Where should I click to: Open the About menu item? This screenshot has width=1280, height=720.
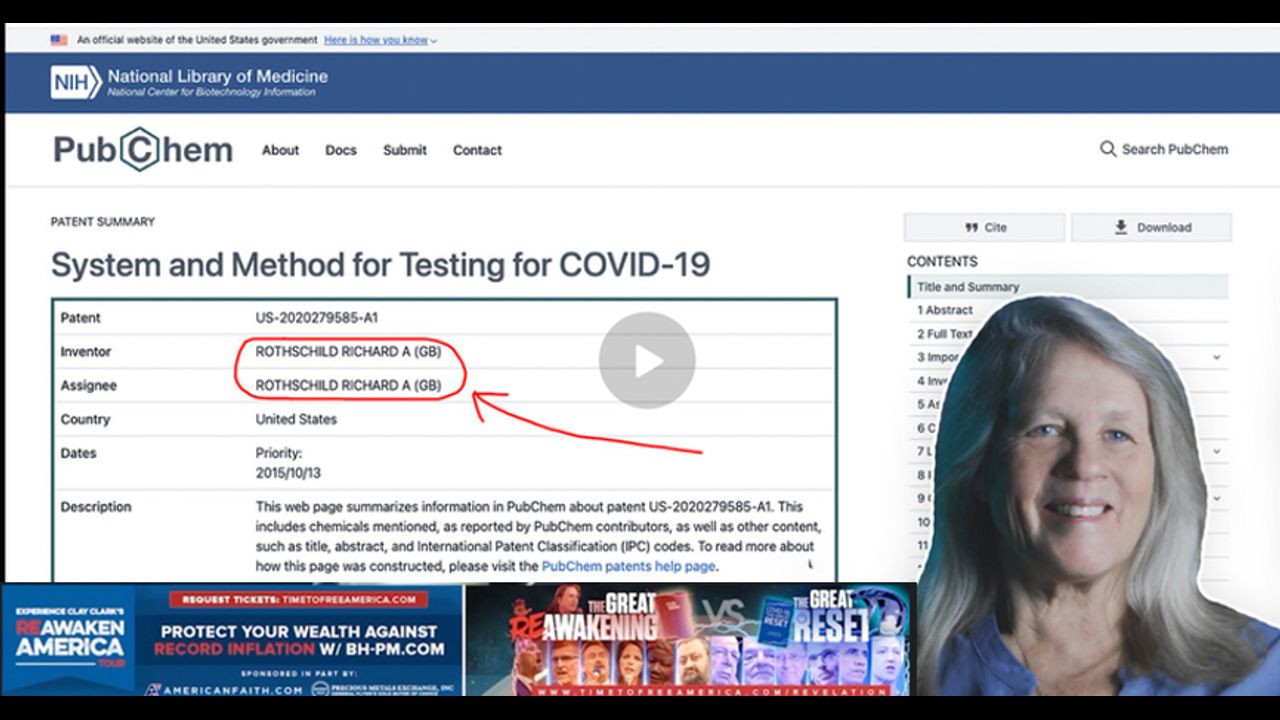pos(280,150)
